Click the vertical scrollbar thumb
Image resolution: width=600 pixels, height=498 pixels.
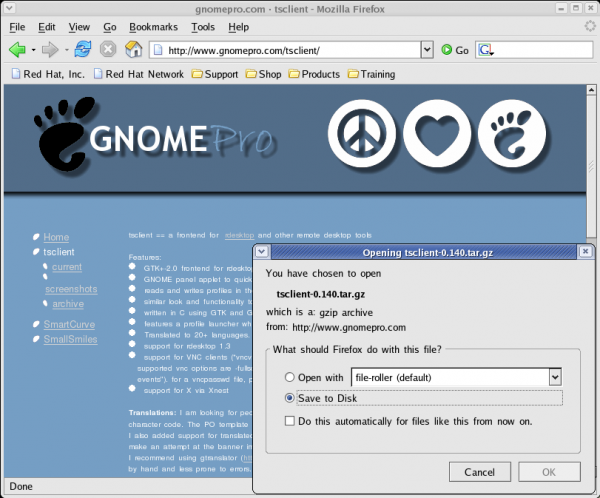[x=591, y=167]
